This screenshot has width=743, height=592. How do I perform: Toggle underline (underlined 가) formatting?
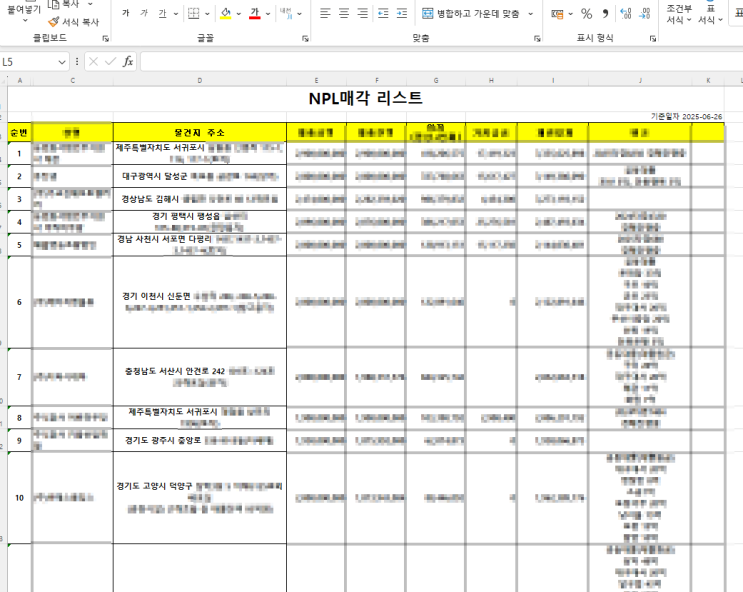pyautogui.click(x=163, y=13)
